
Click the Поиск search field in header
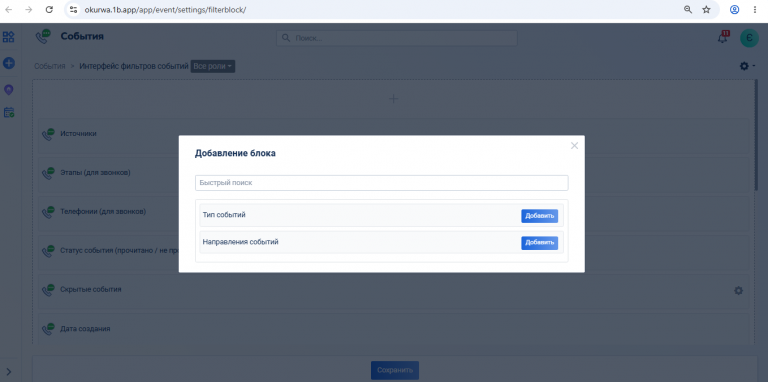tap(397, 38)
